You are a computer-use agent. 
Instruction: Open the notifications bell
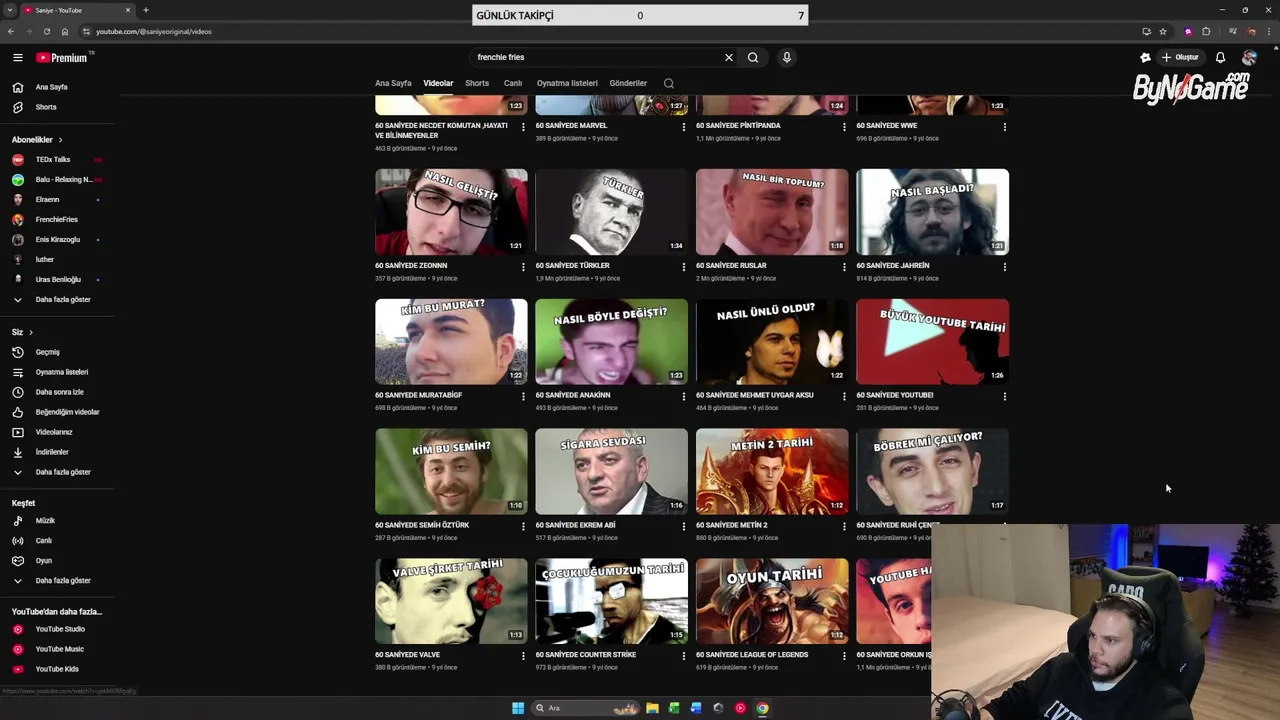(x=1220, y=57)
